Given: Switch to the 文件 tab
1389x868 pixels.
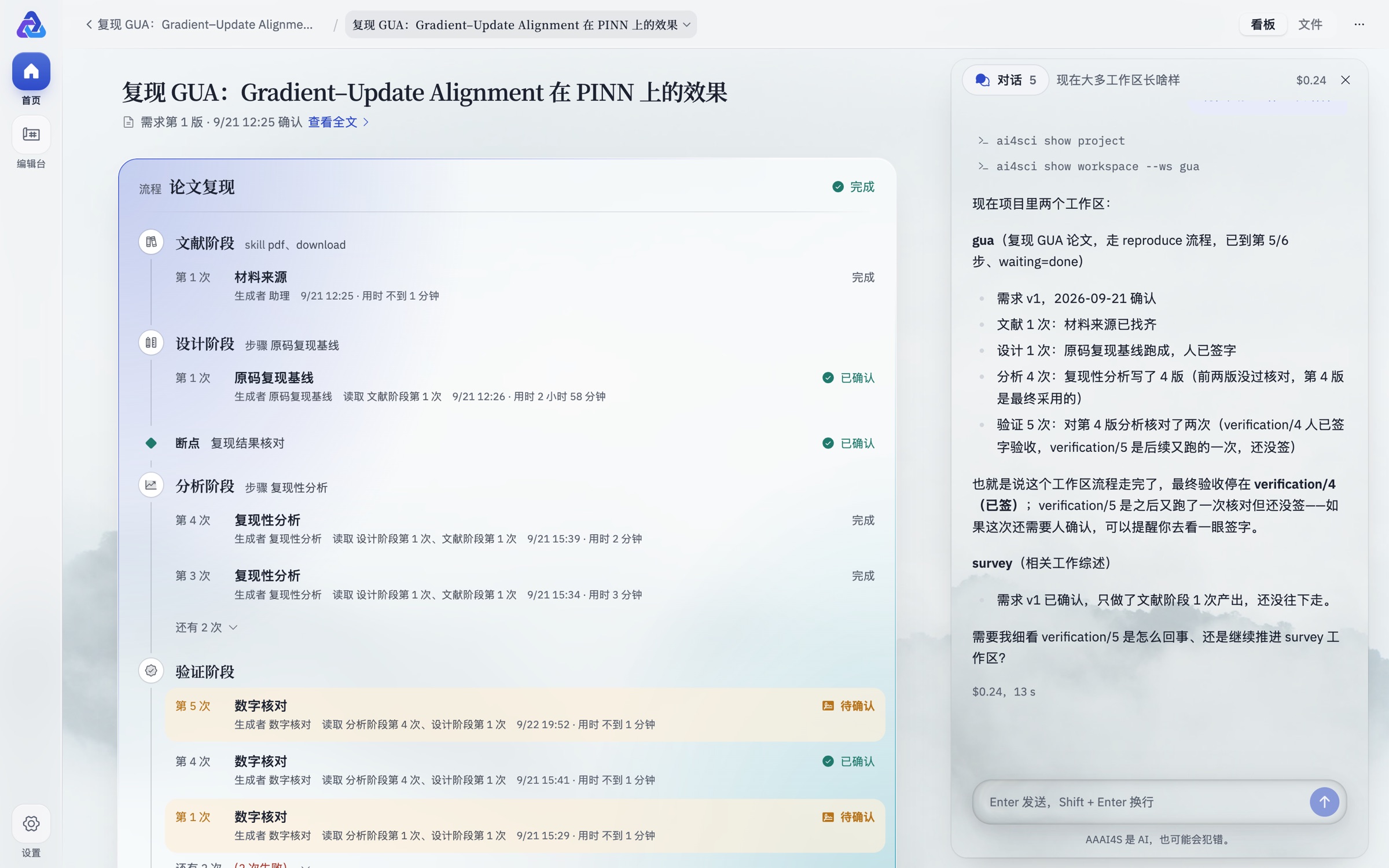Looking at the screenshot, I should 1310,24.
